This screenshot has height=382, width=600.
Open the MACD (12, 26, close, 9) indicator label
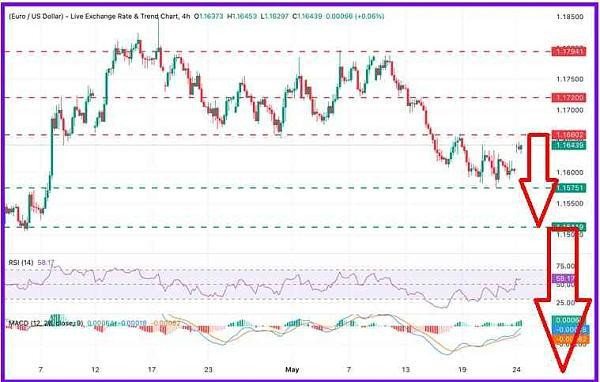[46, 324]
